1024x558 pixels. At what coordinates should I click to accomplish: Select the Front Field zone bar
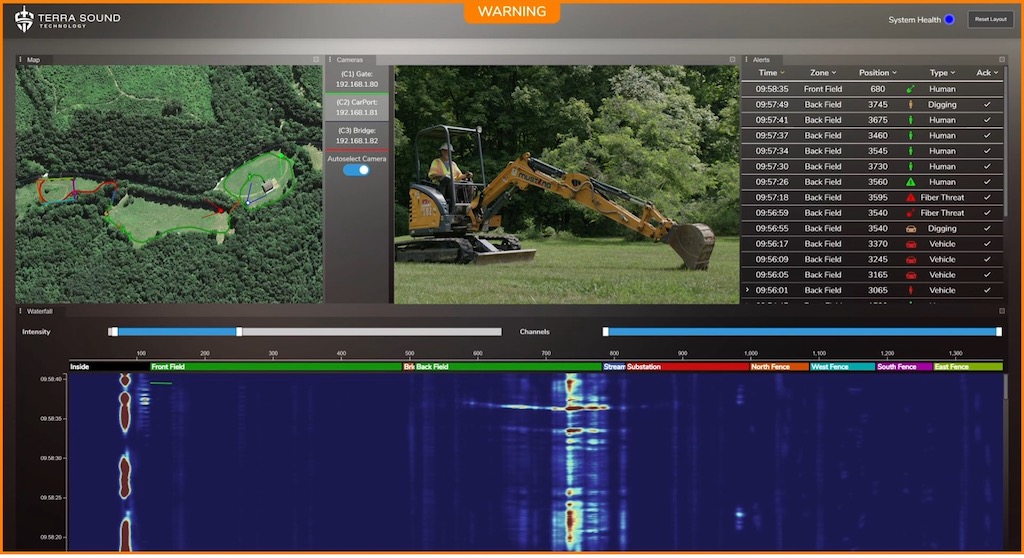coord(276,367)
